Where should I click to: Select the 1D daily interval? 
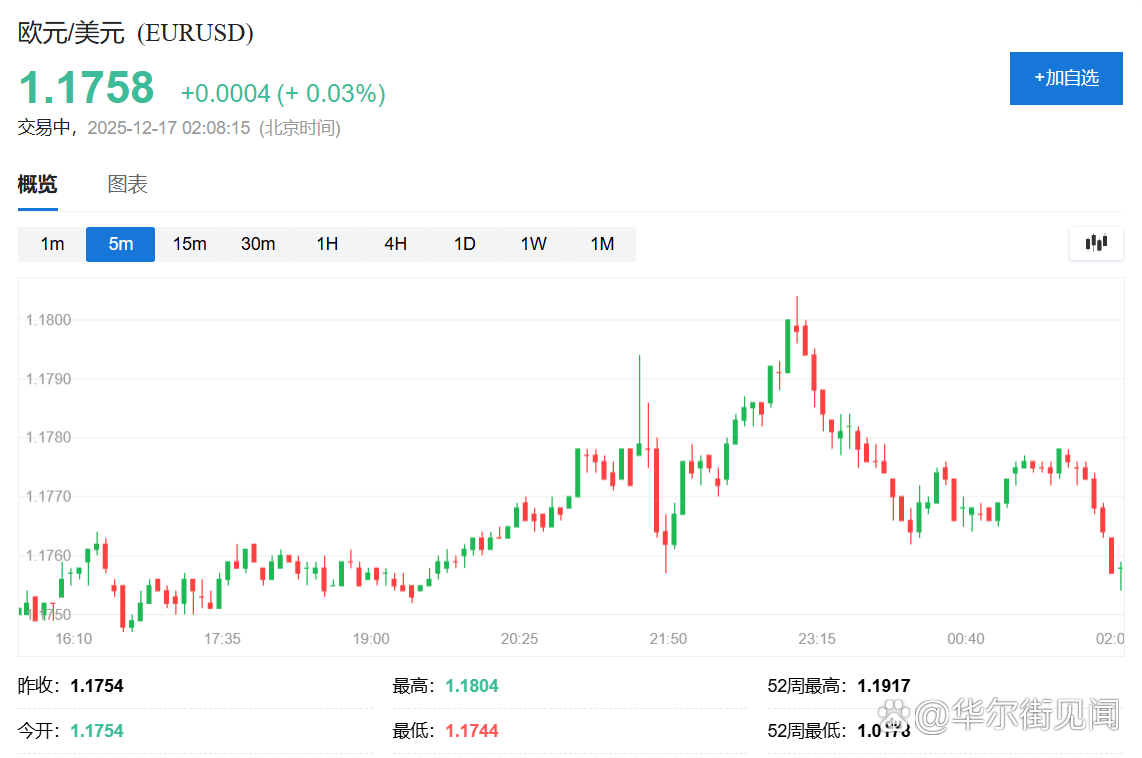click(x=463, y=244)
